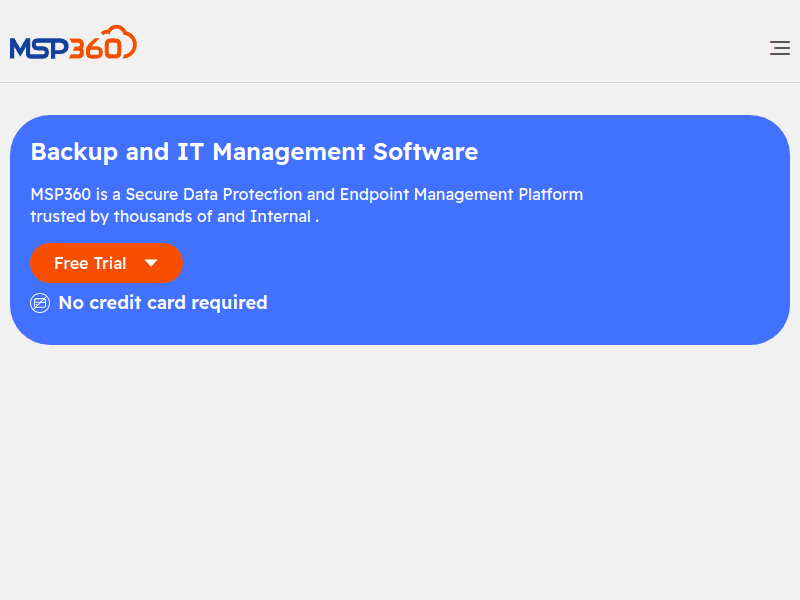
Task: Click the word Backup in the heading
Action: (74, 152)
